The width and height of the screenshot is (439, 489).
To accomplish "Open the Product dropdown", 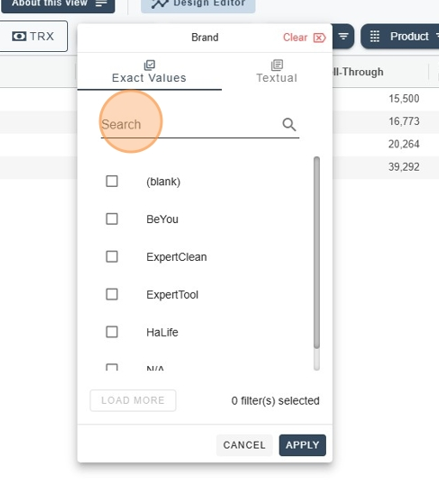I will tap(400, 36).
